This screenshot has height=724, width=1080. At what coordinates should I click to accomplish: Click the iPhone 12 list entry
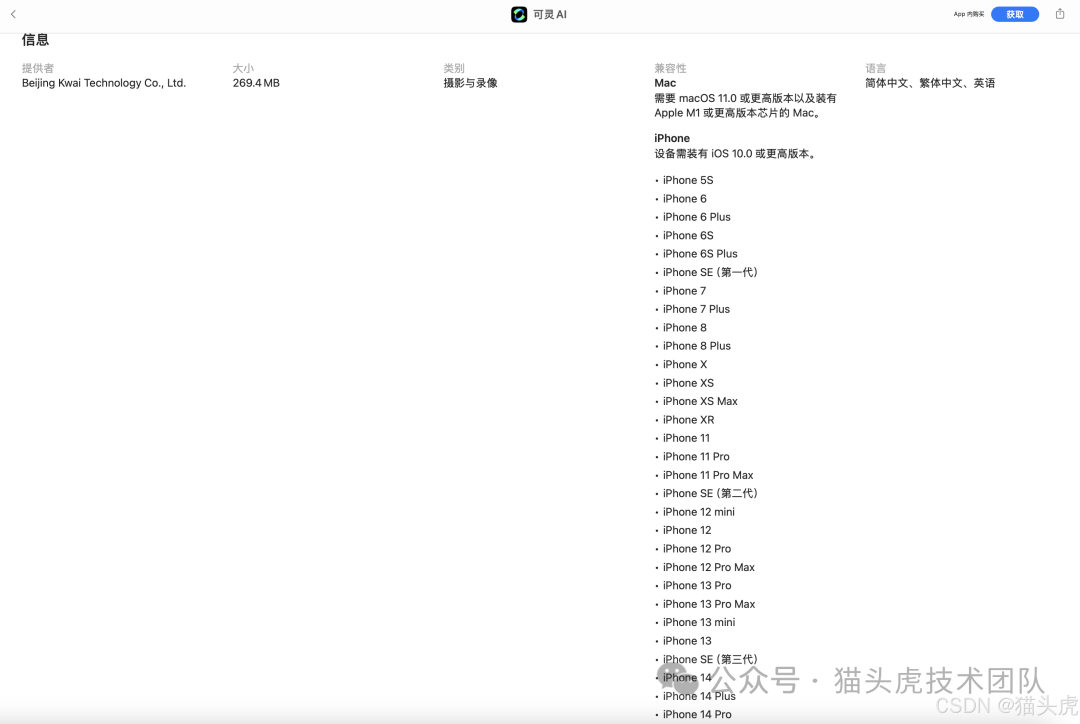[x=687, y=530]
